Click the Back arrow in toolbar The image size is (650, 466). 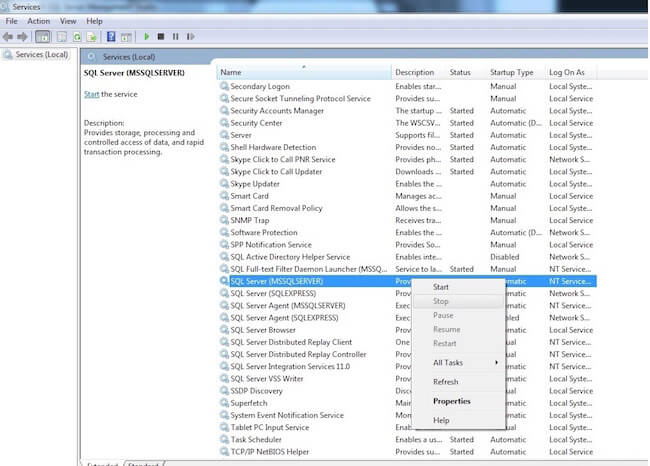click(8, 37)
